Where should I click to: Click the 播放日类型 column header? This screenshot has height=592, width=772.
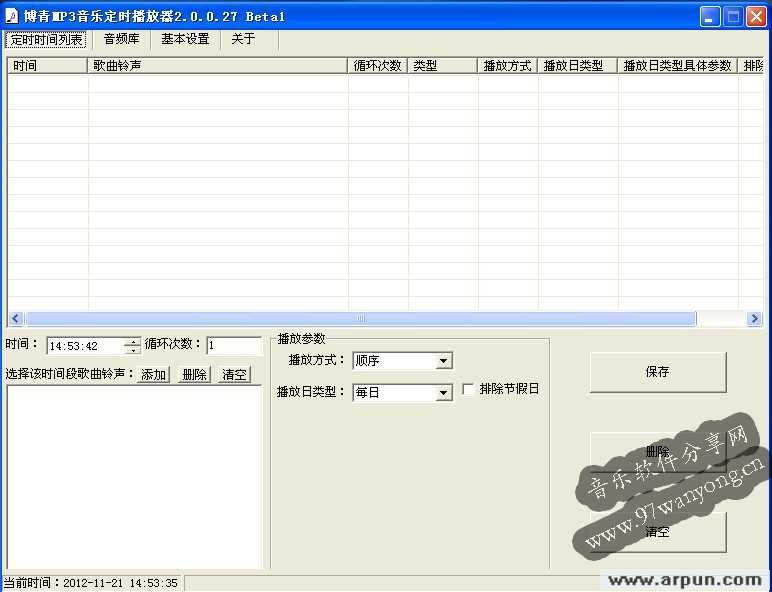pyautogui.click(x=578, y=66)
